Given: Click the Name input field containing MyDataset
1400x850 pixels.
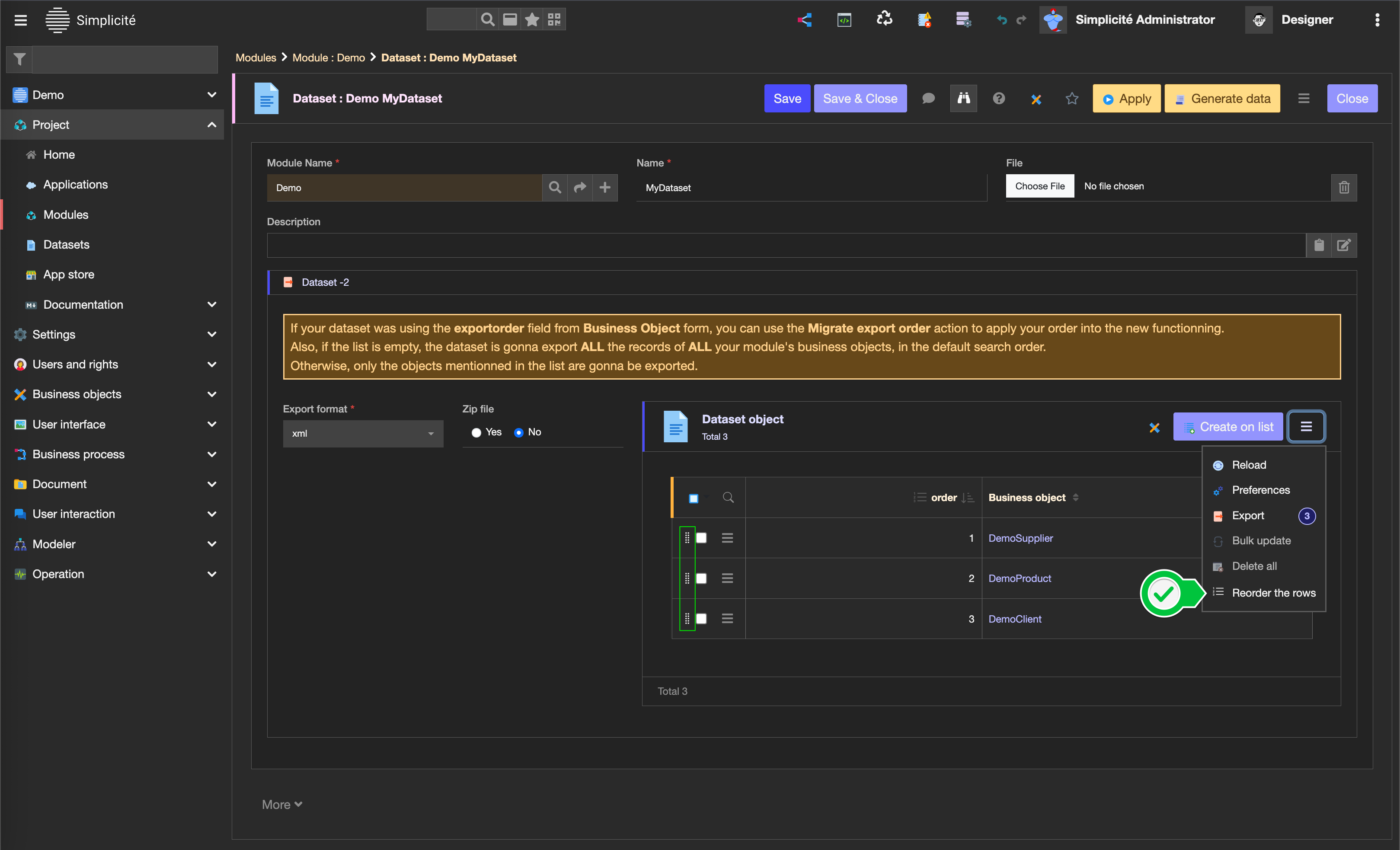Looking at the screenshot, I should pyautogui.click(x=811, y=188).
